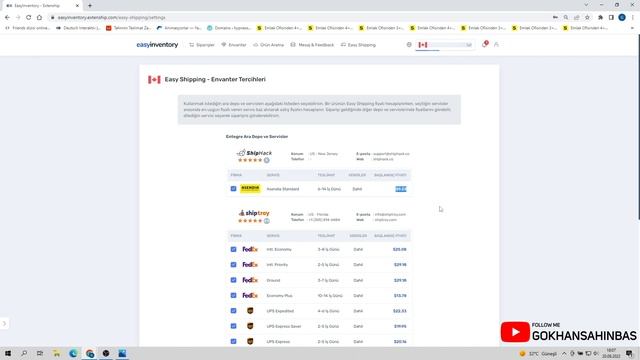Open the user account icon in header

coord(496,44)
